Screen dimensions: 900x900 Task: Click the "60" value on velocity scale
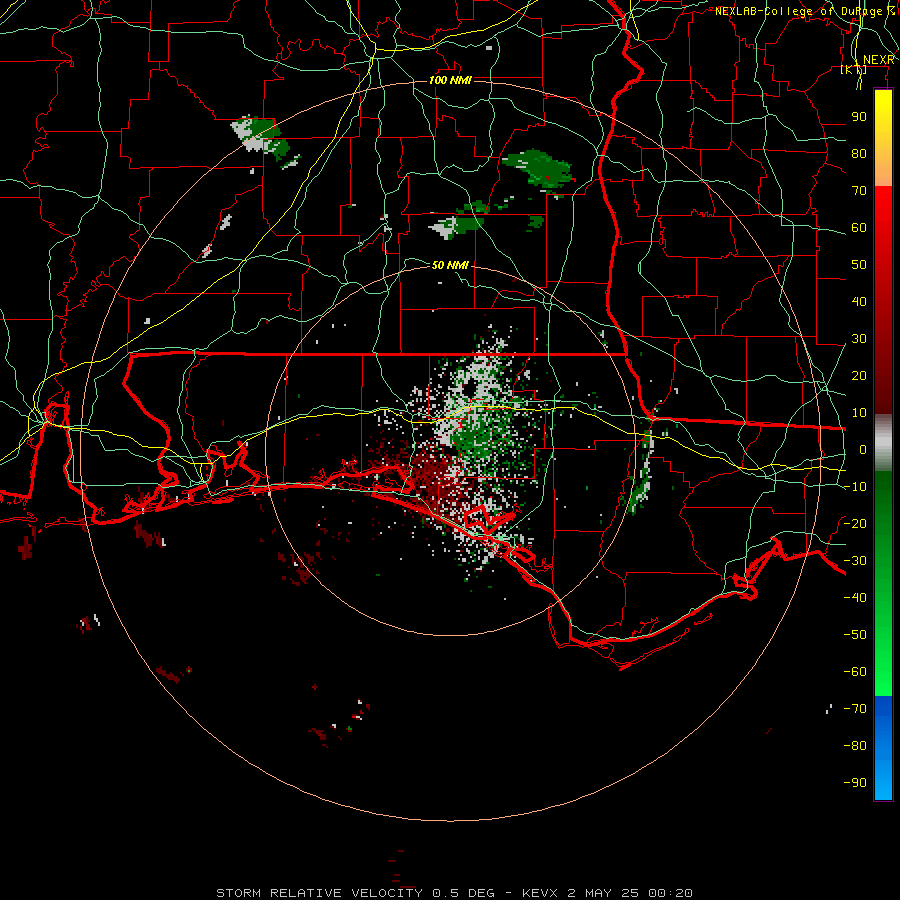(x=859, y=228)
